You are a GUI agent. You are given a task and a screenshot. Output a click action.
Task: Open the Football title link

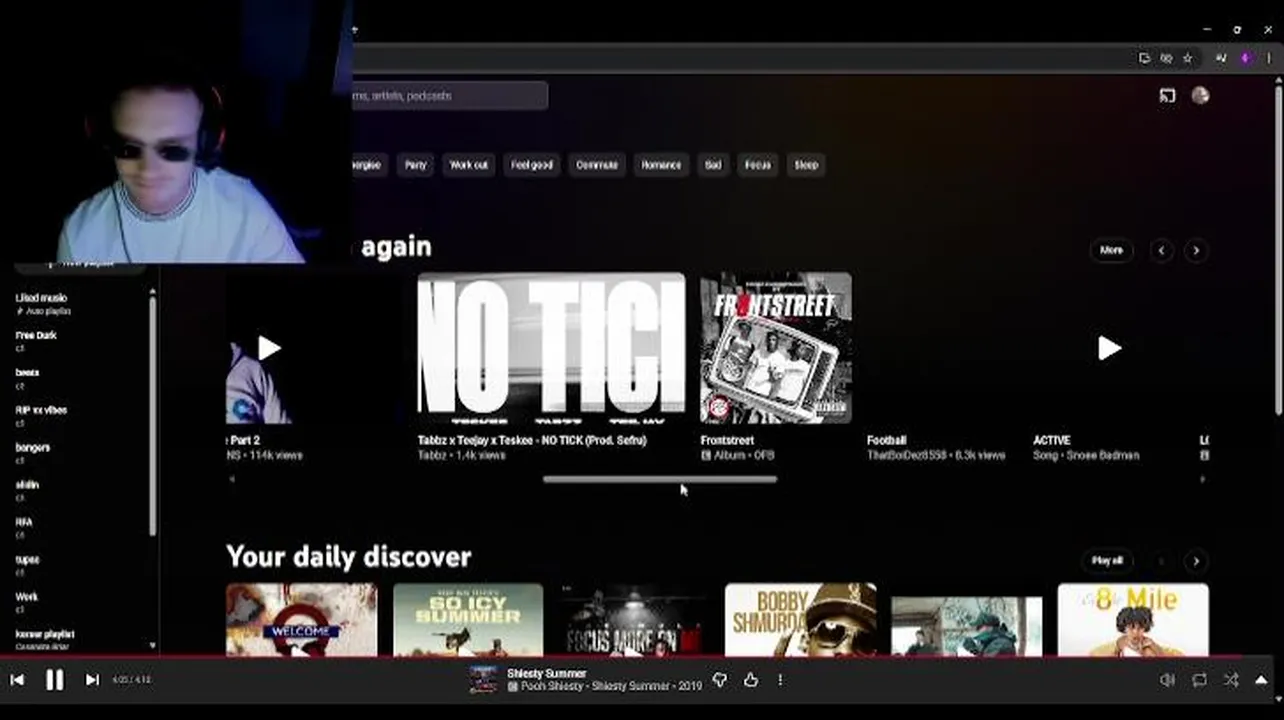886,440
